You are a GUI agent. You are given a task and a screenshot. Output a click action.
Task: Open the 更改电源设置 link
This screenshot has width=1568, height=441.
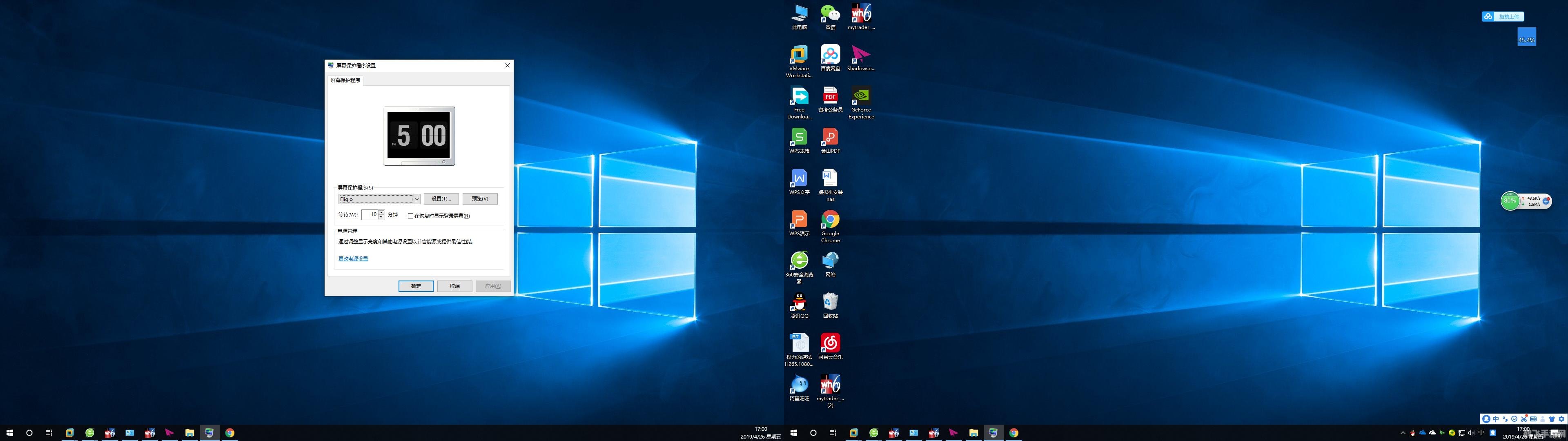click(x=353, y=259)
